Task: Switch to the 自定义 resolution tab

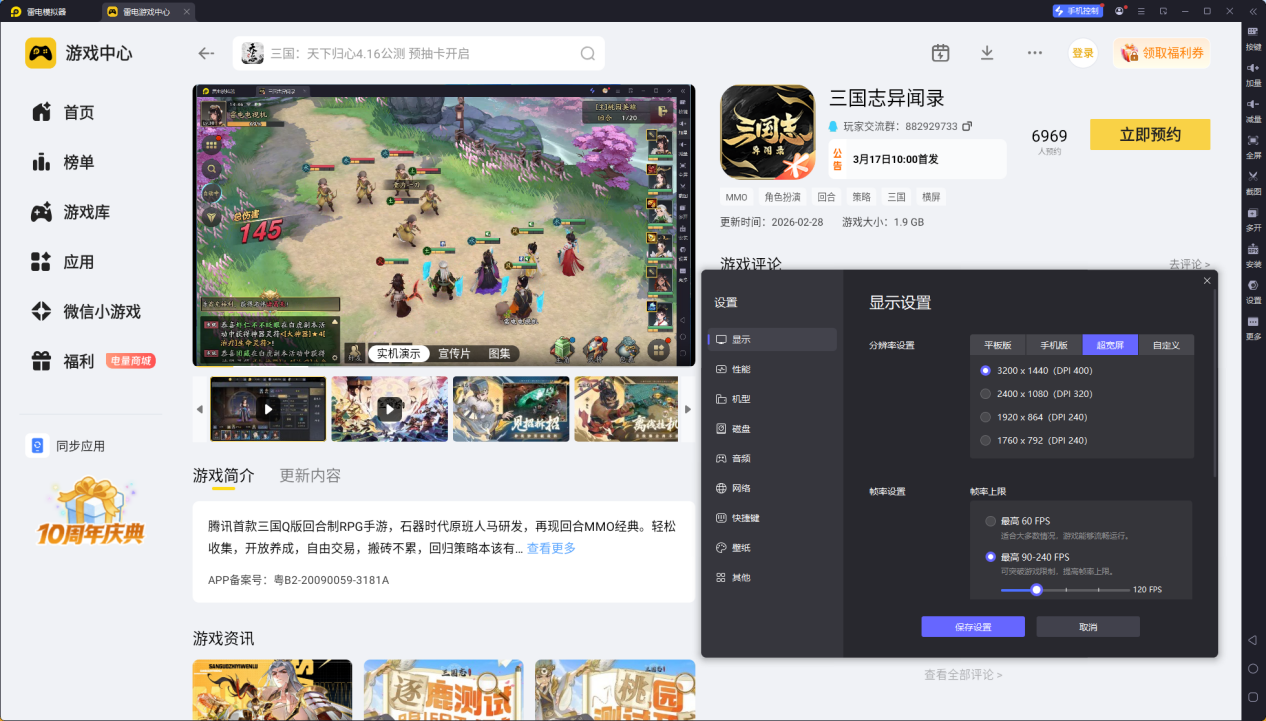Action: [x=1166, y=345]
